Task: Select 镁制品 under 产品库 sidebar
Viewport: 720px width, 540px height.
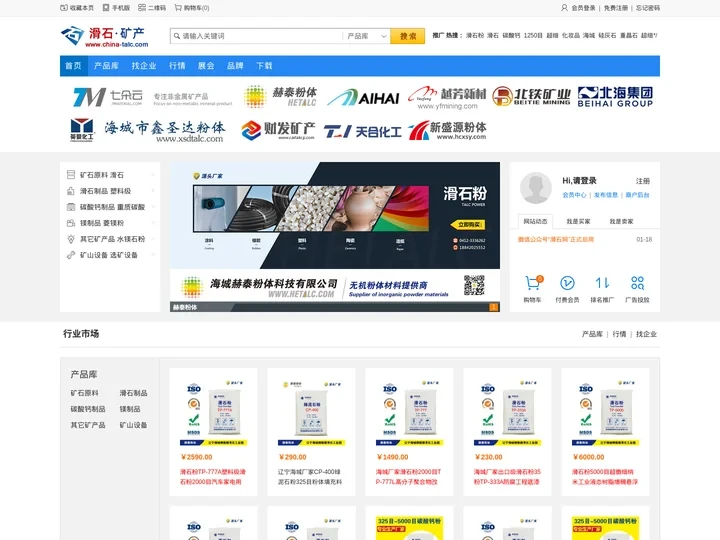Action: coord(130,409)
